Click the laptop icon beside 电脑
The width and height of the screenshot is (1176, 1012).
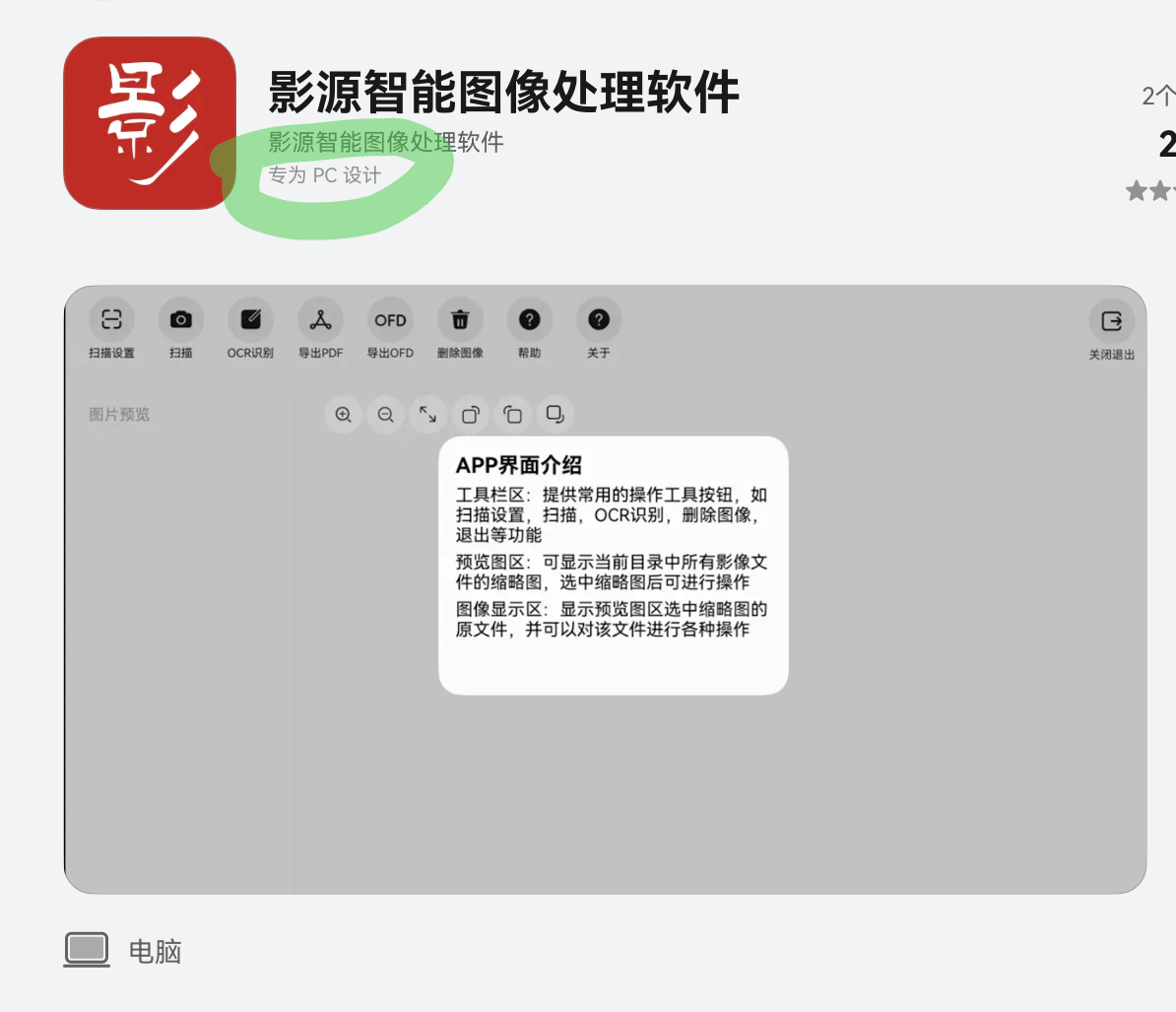[86, 949]
